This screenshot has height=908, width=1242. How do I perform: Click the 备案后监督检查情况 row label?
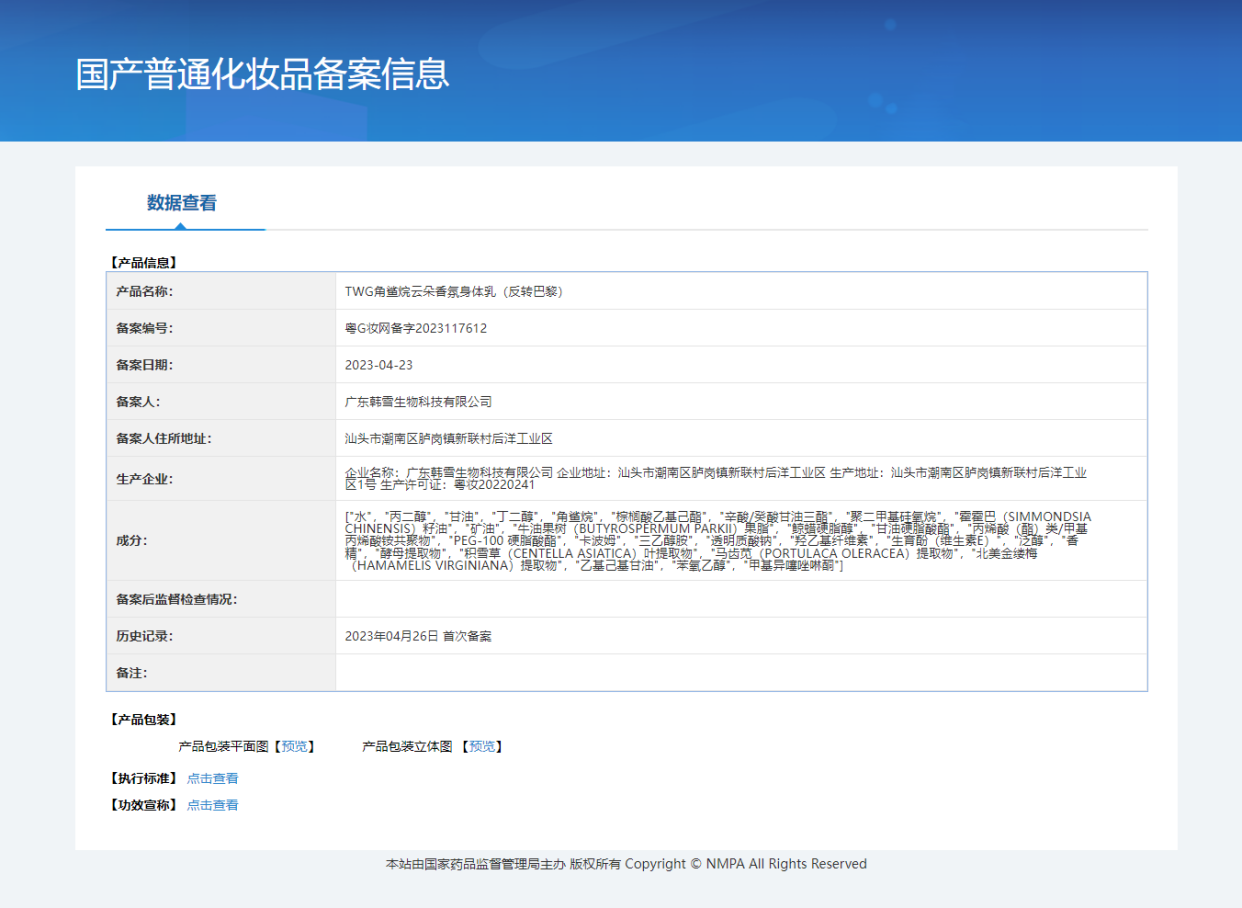pos(177,600)
